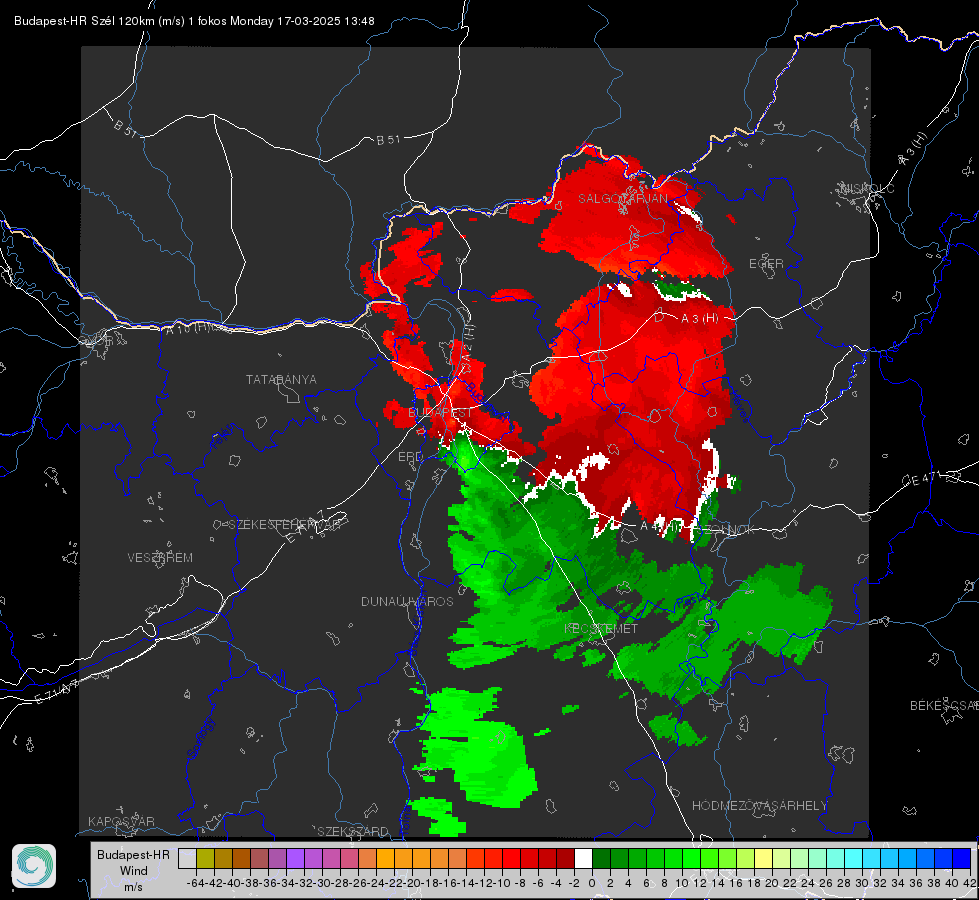Click the BUDAPEST city label on the map

[x=440, y=413]
